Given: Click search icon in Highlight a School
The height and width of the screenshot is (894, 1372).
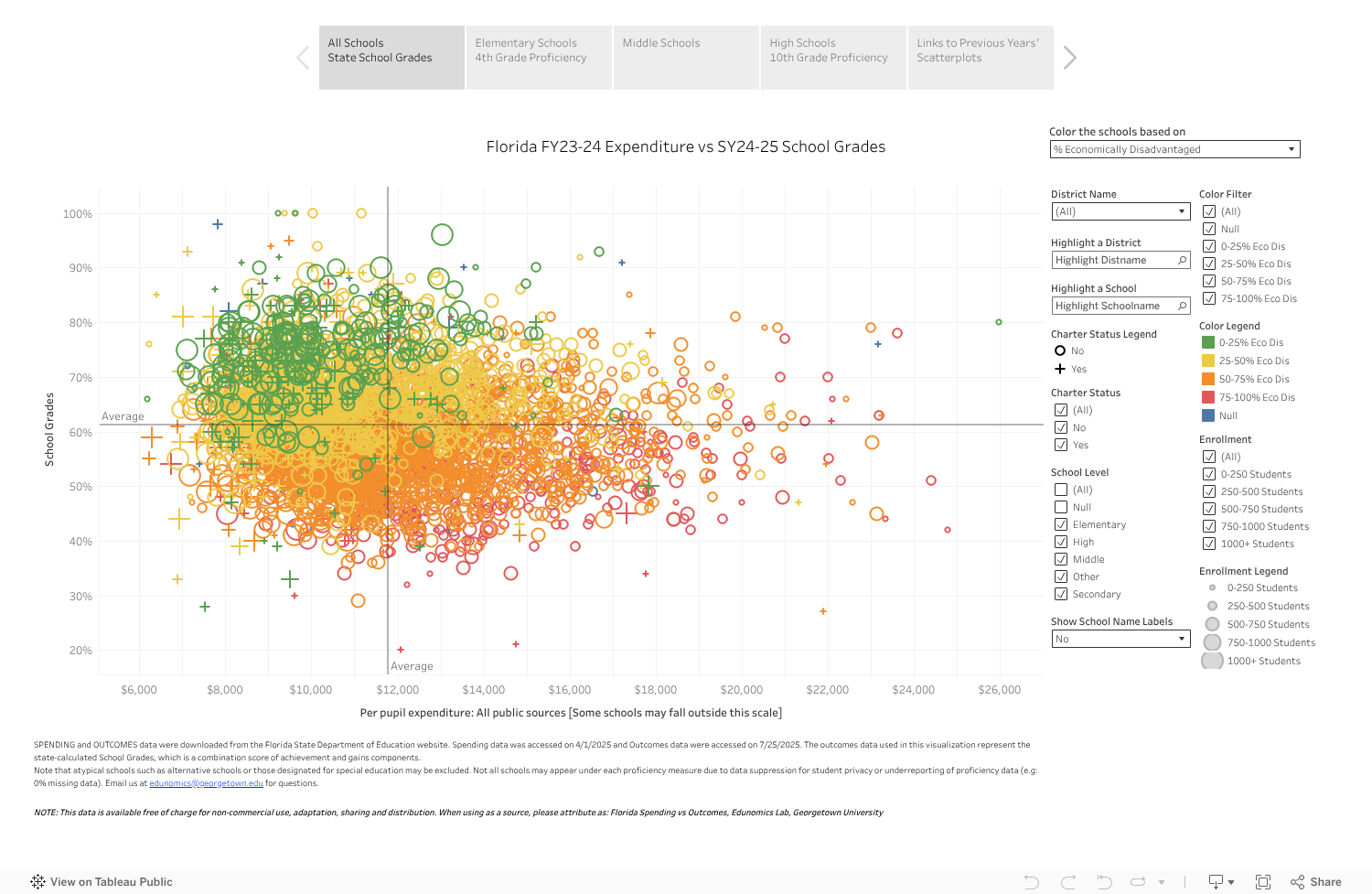Looking at the screenshot, I should click(x=1182, y=306).
